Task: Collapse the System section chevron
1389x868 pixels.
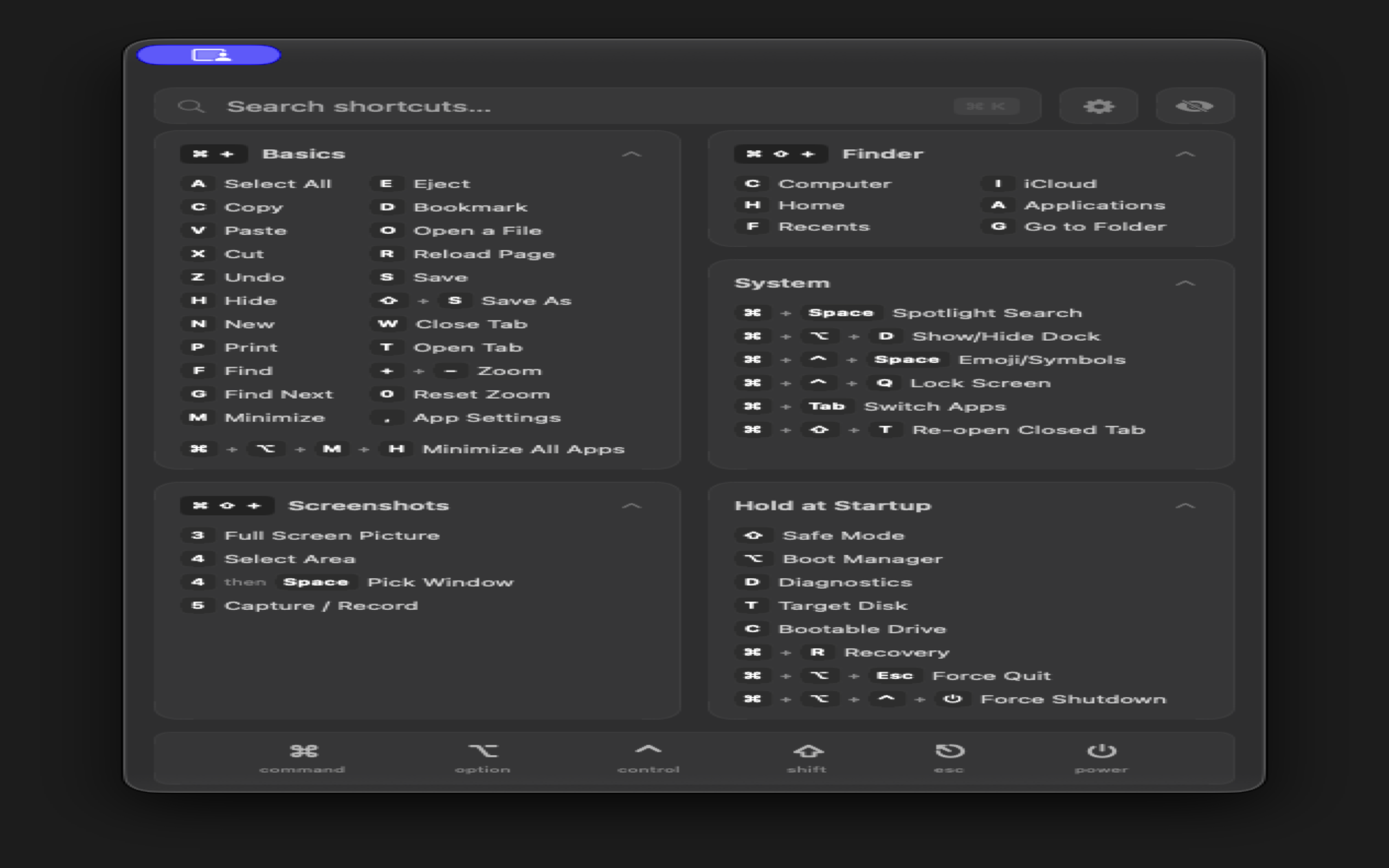Action: (1185, 283)
